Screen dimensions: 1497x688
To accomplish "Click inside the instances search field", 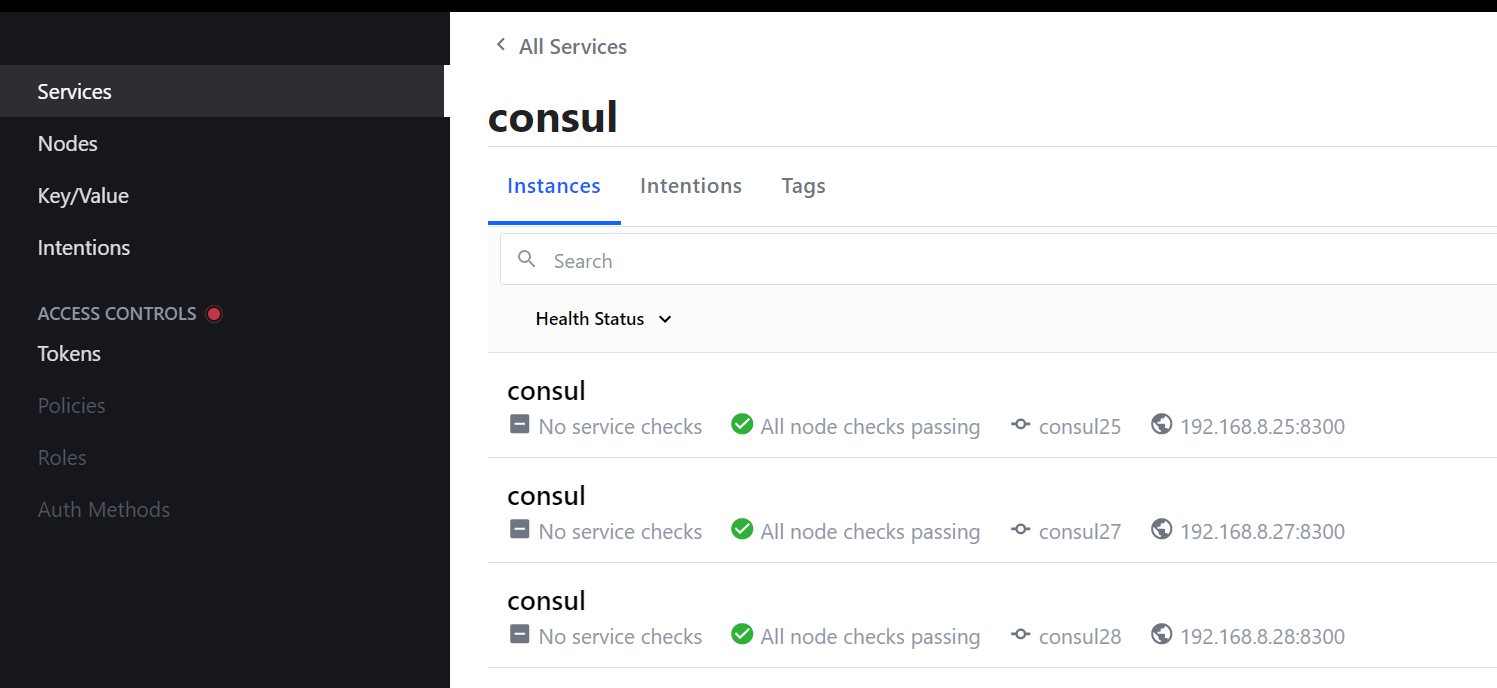I will coord(700,259).
